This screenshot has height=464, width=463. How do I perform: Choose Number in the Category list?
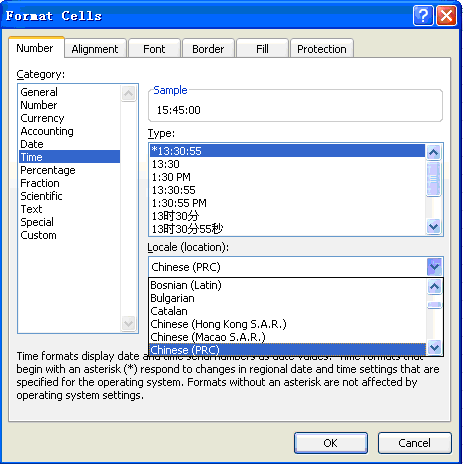(x=69, y=105)
